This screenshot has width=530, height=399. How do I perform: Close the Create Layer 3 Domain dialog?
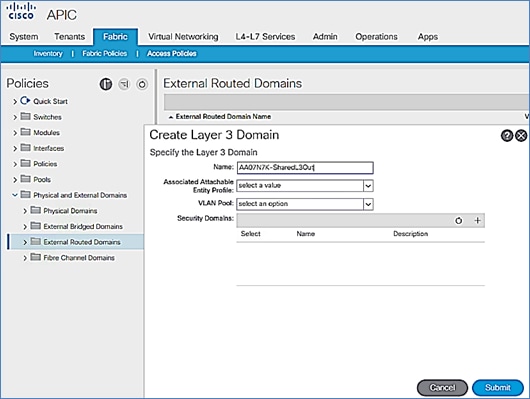point(521,136)
